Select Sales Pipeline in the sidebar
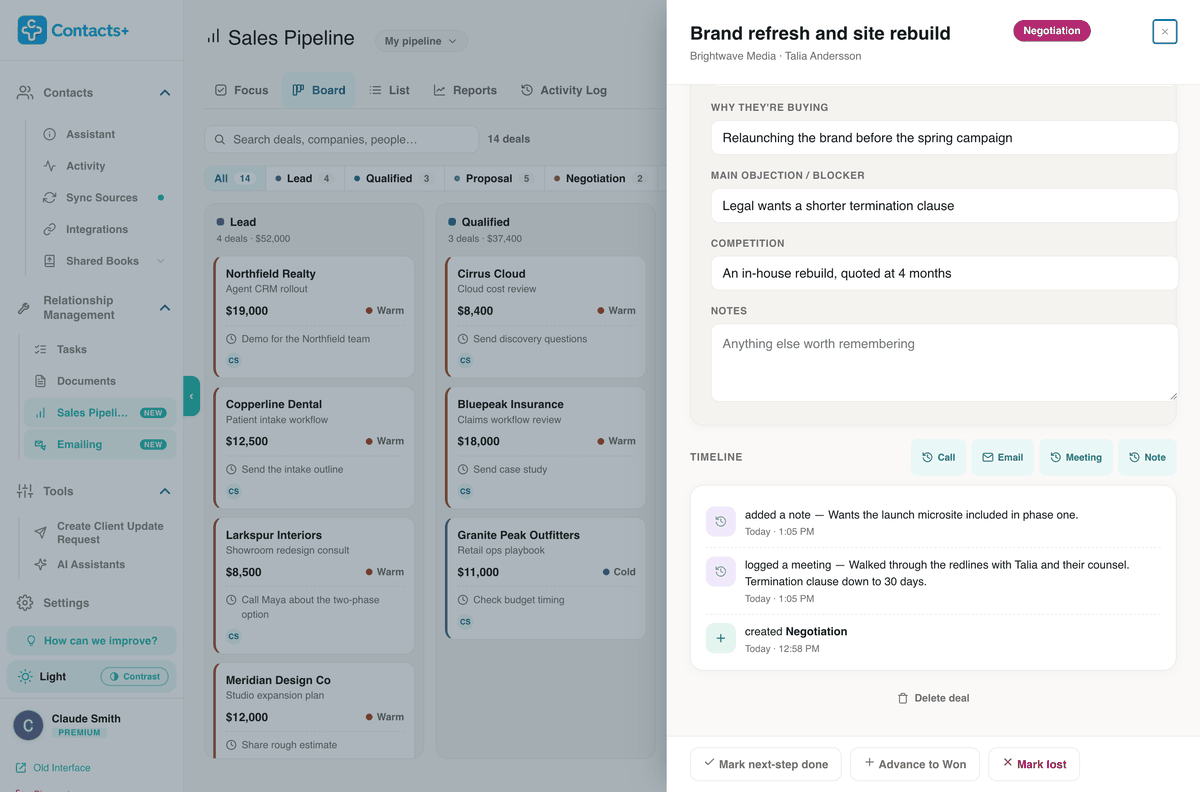The image size is (1200, 792). click(x=100, y=412)
